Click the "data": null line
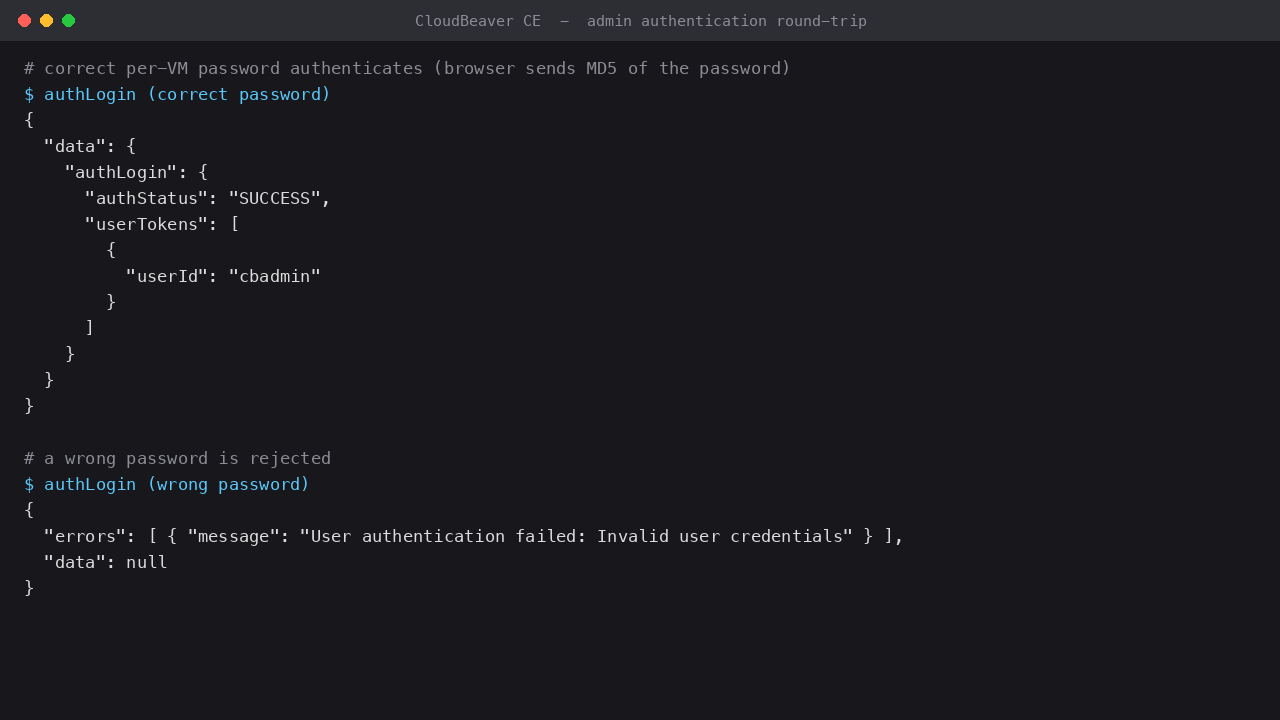This screenshot has height=720, width=1280. pos(106,562)
